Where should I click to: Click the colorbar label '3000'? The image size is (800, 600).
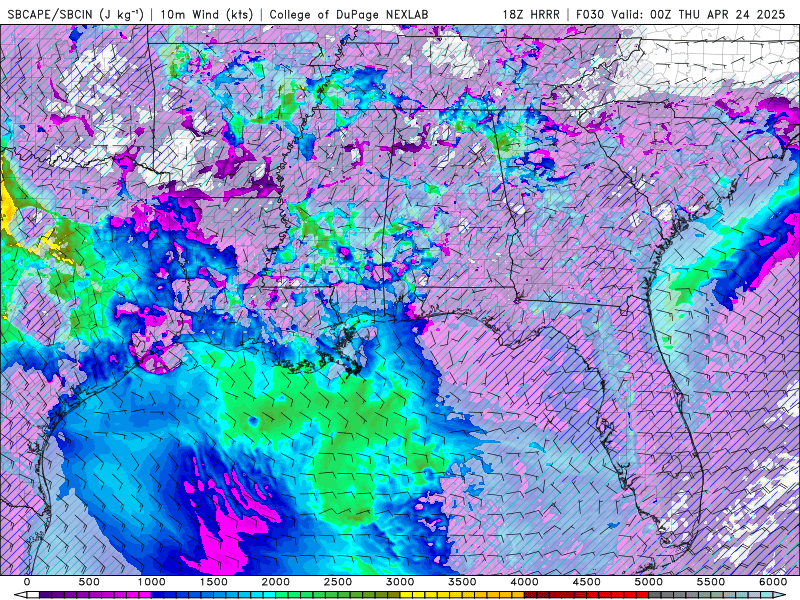tap(400, 582)
